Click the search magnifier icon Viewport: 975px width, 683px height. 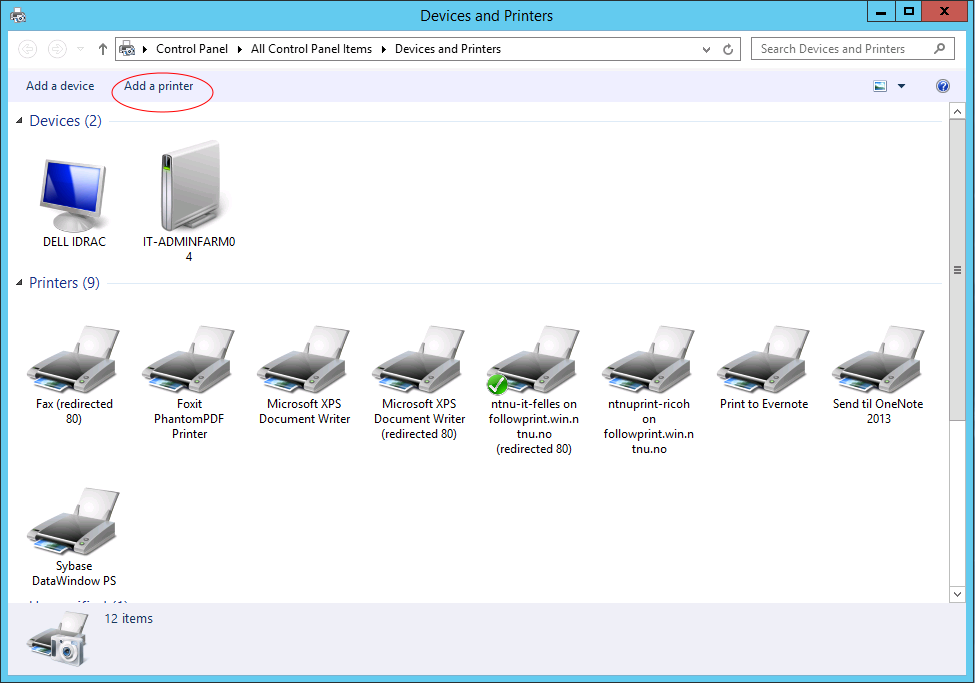point(940,49)
